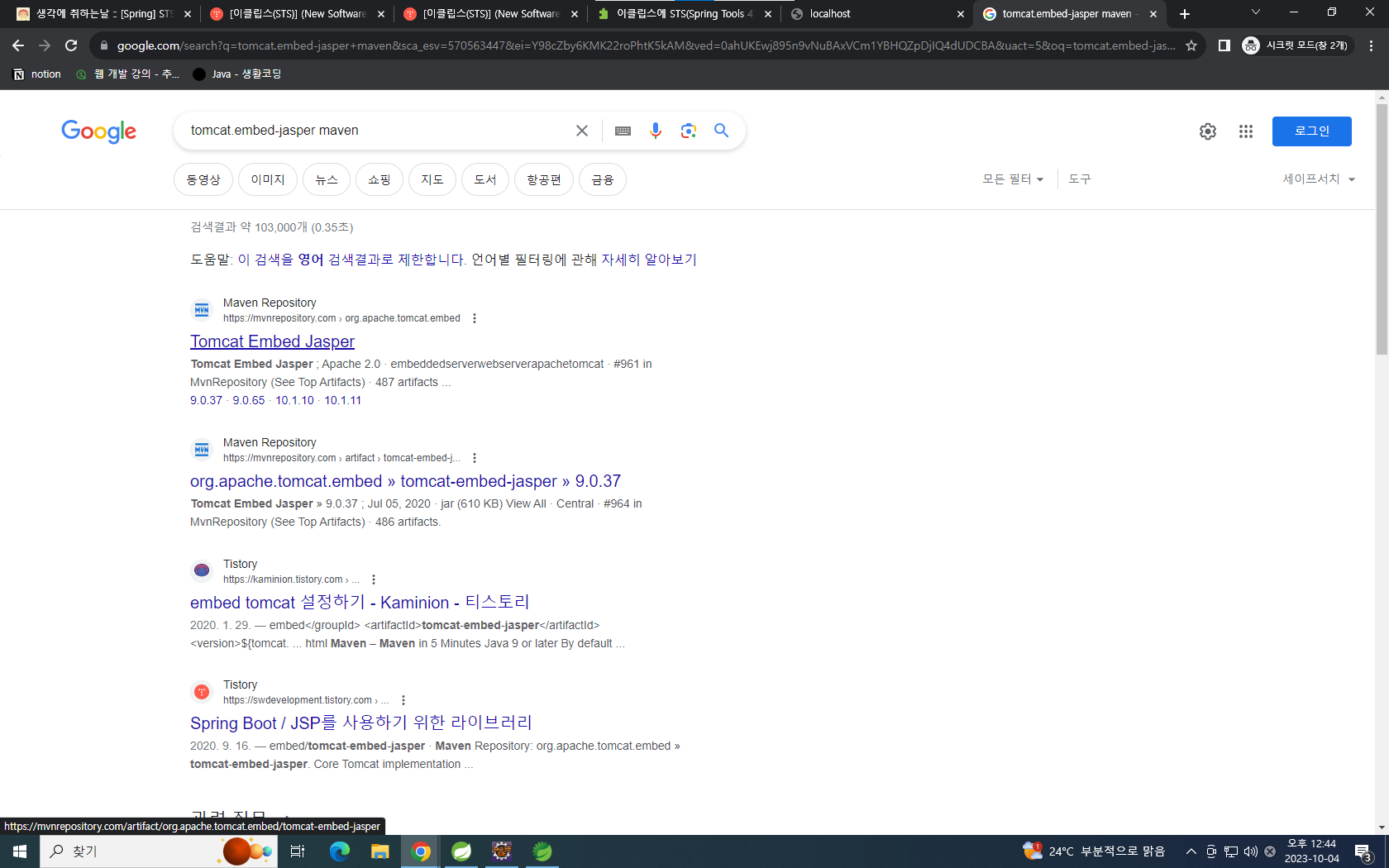
Task: Open 웹 개발 강의 bookmark
Action: tap(127, 74)
